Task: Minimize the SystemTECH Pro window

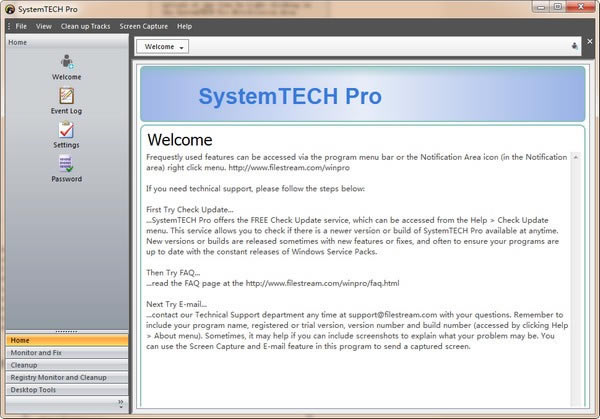Action: [x=541, y=7]
